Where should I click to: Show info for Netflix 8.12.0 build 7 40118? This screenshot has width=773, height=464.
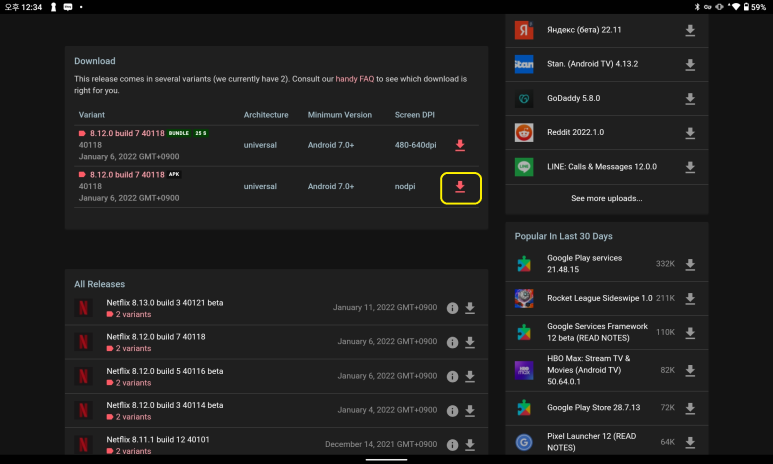pos(452,342)
